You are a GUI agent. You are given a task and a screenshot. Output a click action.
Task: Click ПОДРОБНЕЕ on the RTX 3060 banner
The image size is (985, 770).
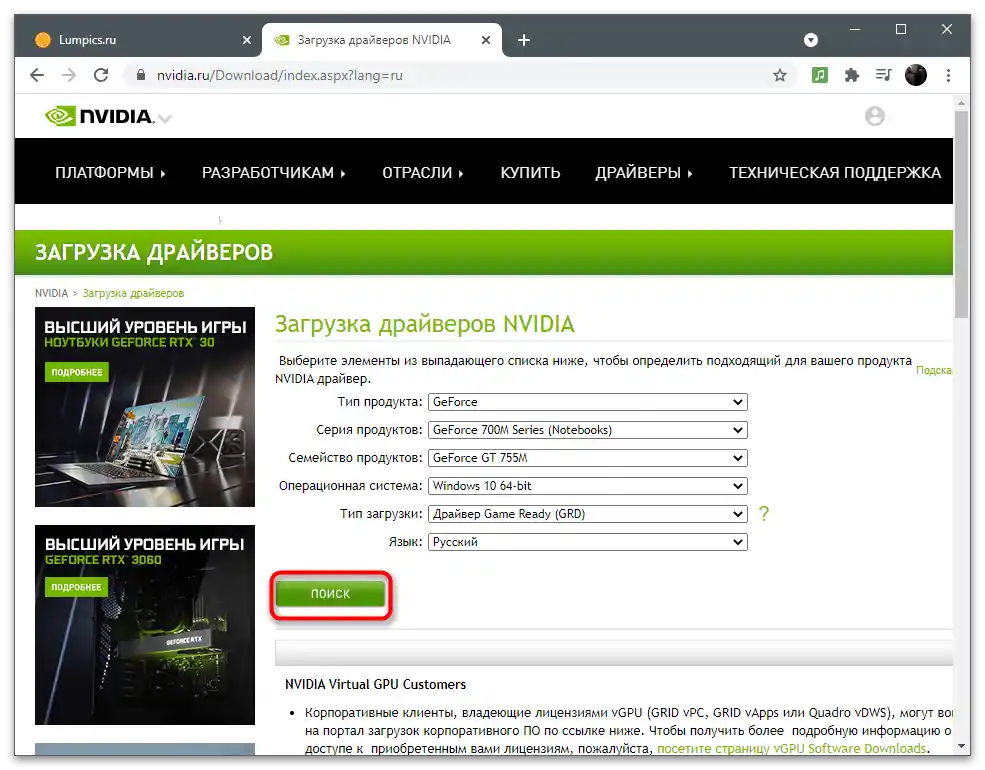[x=77, y=587]
